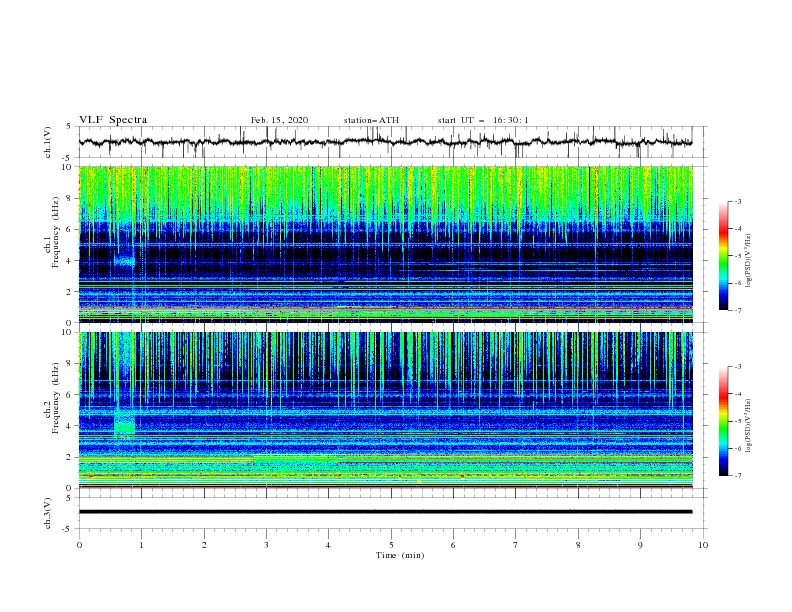Click the "-3" label on ch.1 colorbar
Viewport: 792px width, 612px height.
coord(737,201)
